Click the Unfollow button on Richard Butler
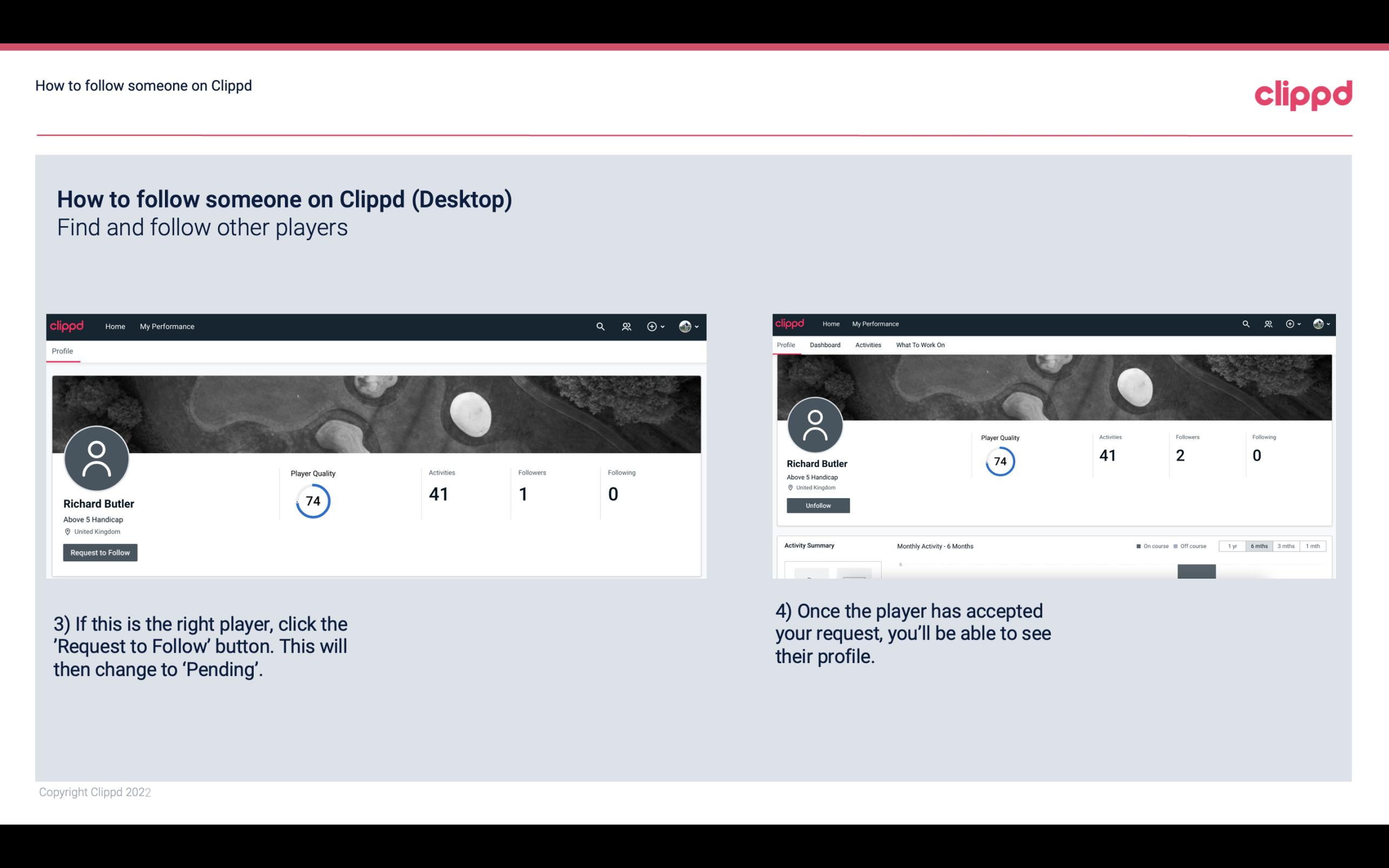 817,505
